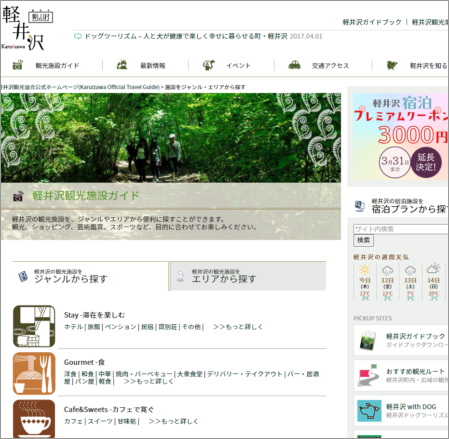449x439 pixels.
Task: Click the 中華 link under Gourmet
Action: 105,374
